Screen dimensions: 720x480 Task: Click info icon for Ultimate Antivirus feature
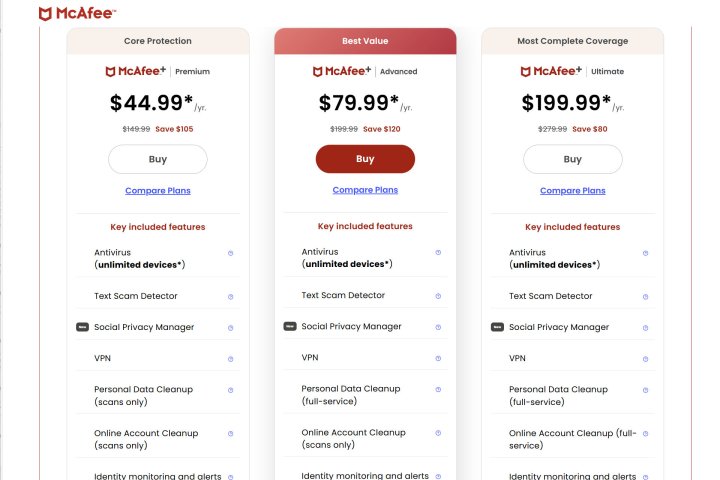click(x=645, y=253)
